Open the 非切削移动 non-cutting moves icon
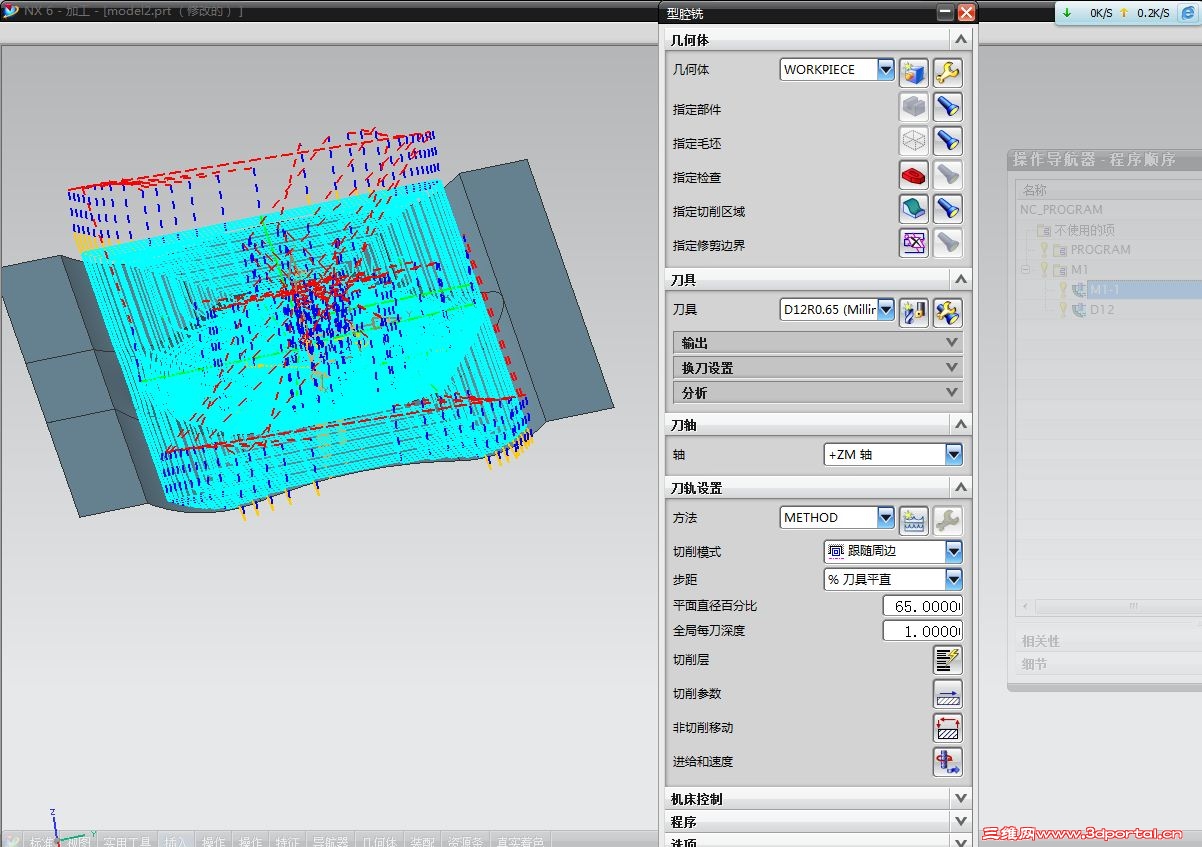 [x=947, y=728]
